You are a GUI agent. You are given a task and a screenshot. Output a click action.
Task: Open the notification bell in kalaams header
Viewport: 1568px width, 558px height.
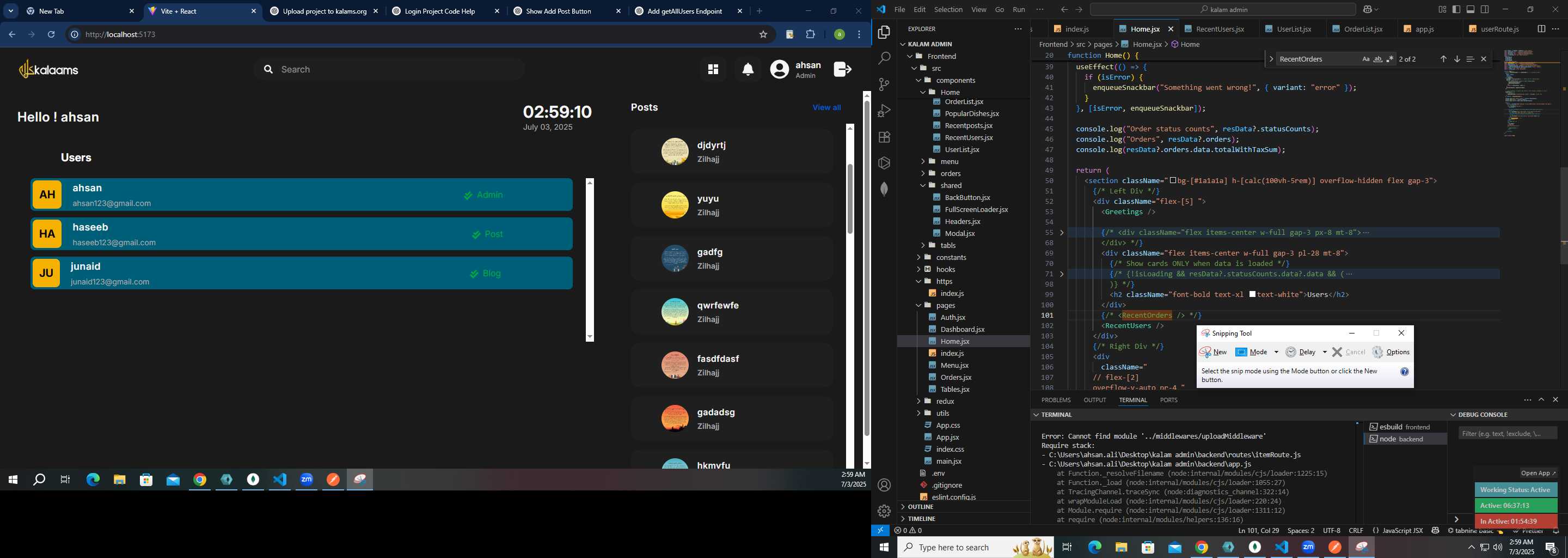[748, 69]
